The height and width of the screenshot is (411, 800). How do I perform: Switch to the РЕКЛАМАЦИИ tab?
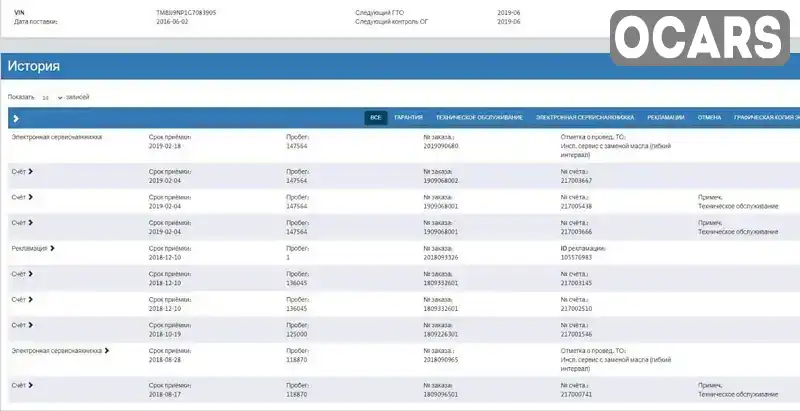(x=666, y=118)
